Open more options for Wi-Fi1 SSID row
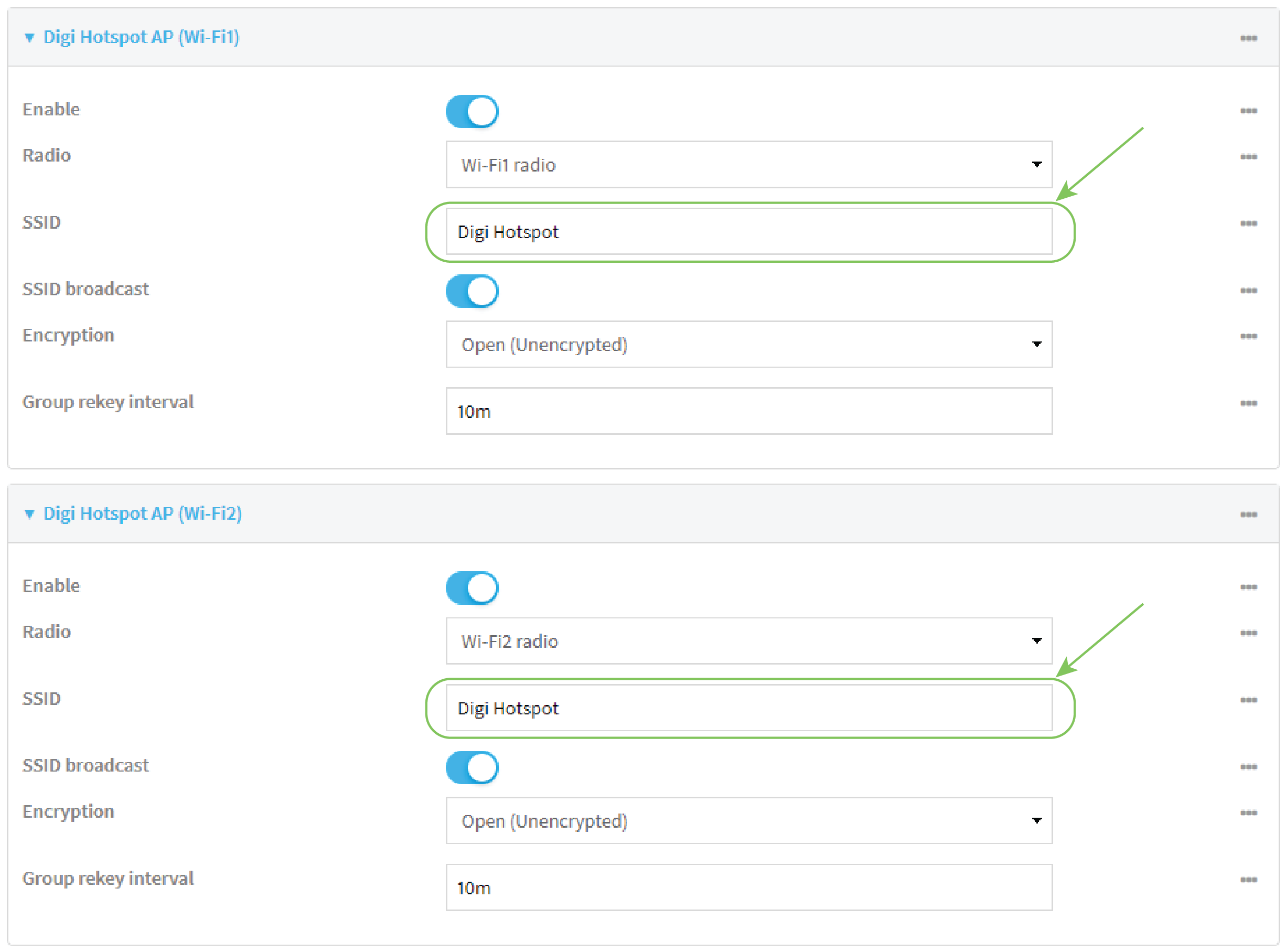1286x952 pixels. (1248, 223)
